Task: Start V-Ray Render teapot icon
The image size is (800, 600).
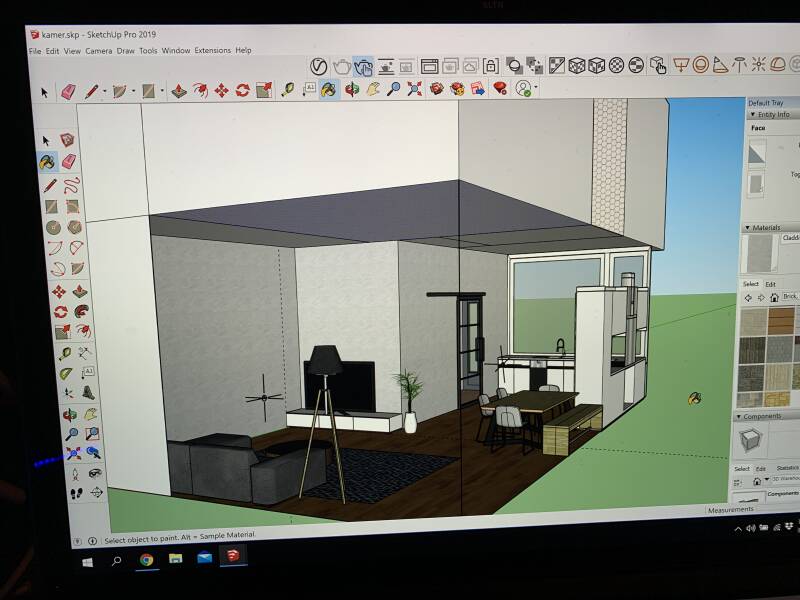Action: tap(341, 67)
